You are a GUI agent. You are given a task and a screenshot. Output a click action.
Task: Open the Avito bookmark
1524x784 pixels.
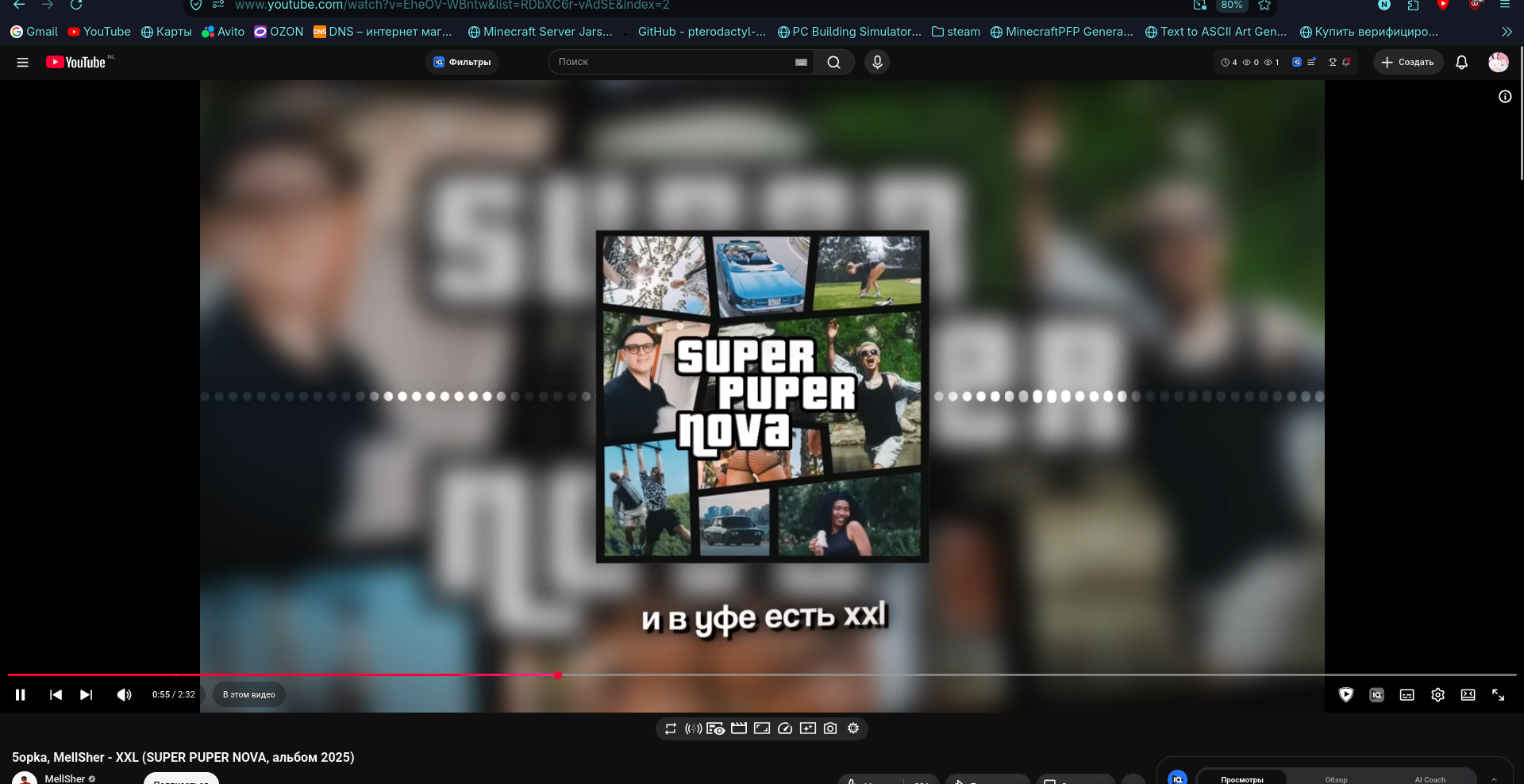(223, 32)
